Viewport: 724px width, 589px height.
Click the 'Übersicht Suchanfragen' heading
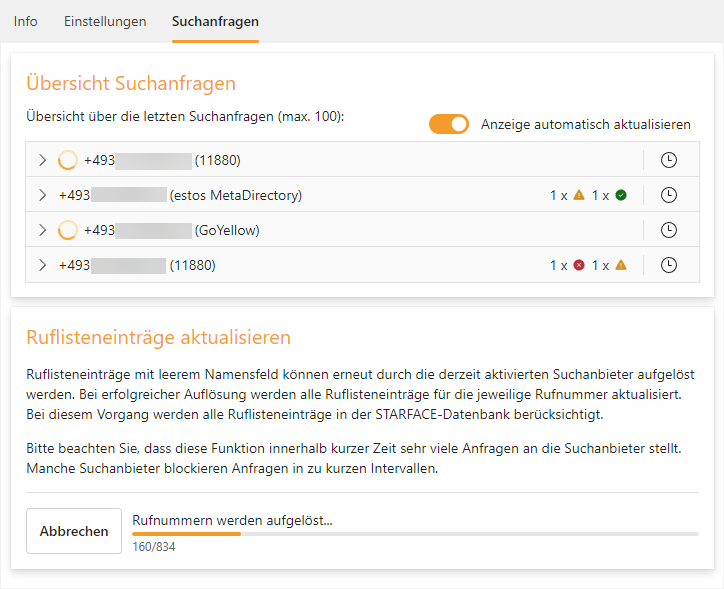(131, 83)
